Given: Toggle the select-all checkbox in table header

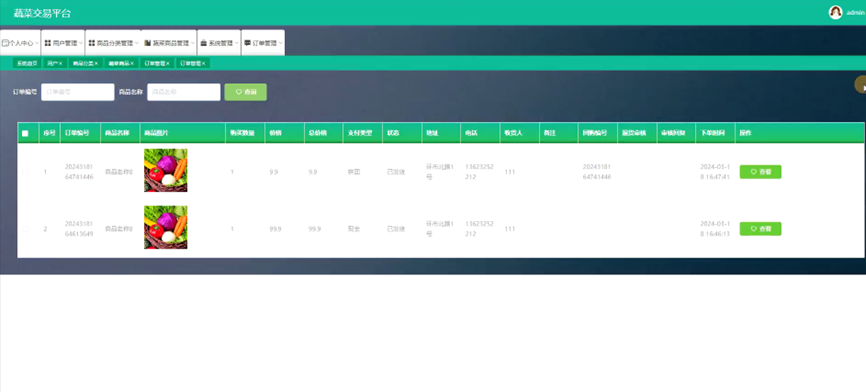Looking at the screenshot, I should coord(25,133).
